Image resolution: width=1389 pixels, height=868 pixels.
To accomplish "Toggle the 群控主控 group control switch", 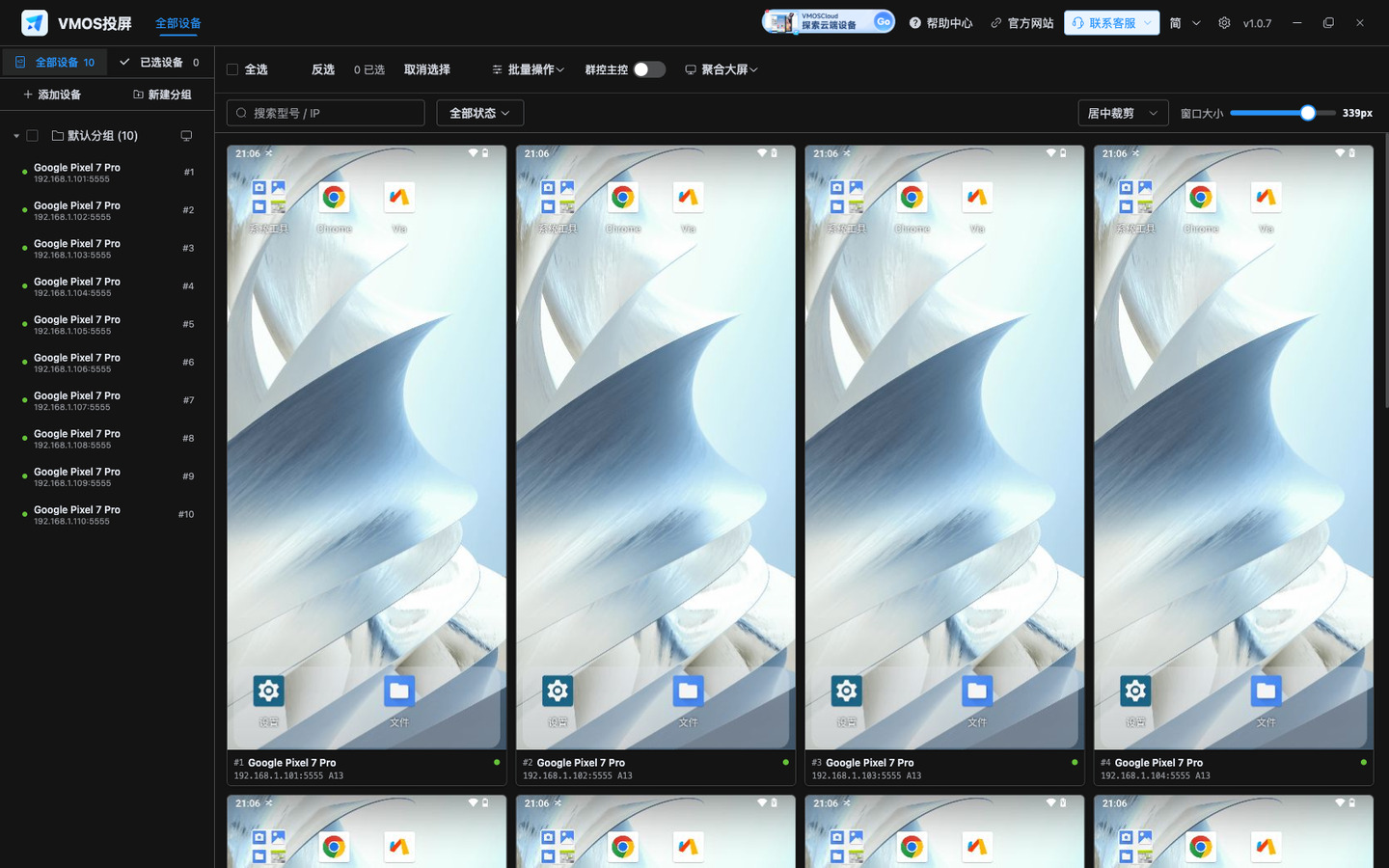I will tap(649, 69).
